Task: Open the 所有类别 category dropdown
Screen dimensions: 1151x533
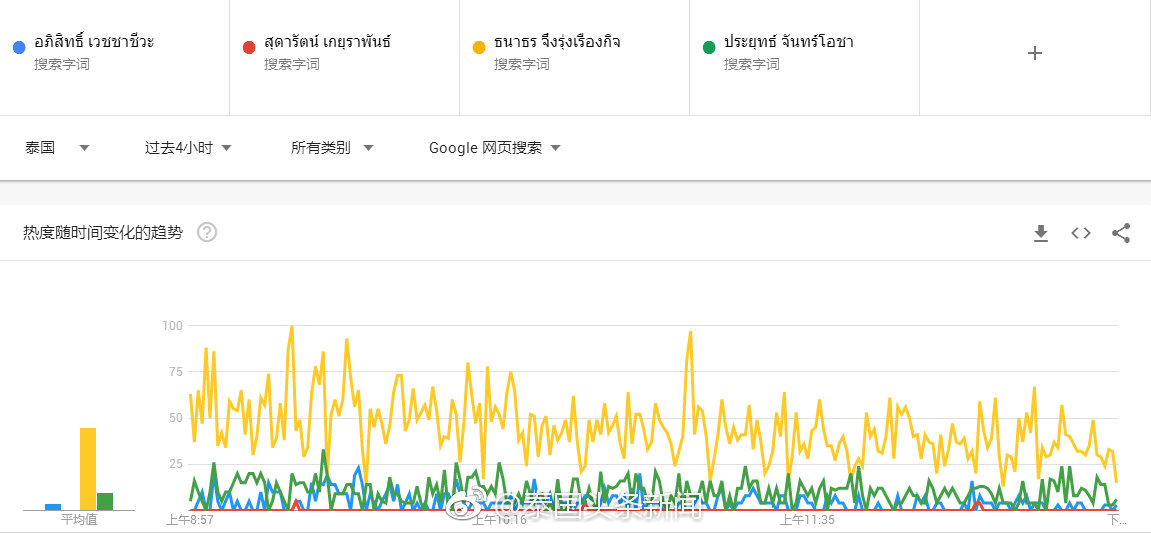Action: [x=331, y=148]
